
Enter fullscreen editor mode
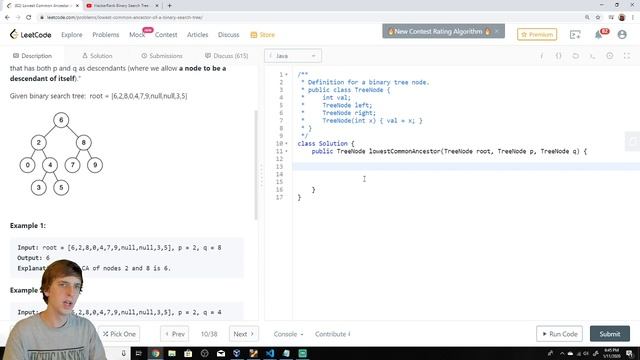pyautogui.click(x=627, y=56)
